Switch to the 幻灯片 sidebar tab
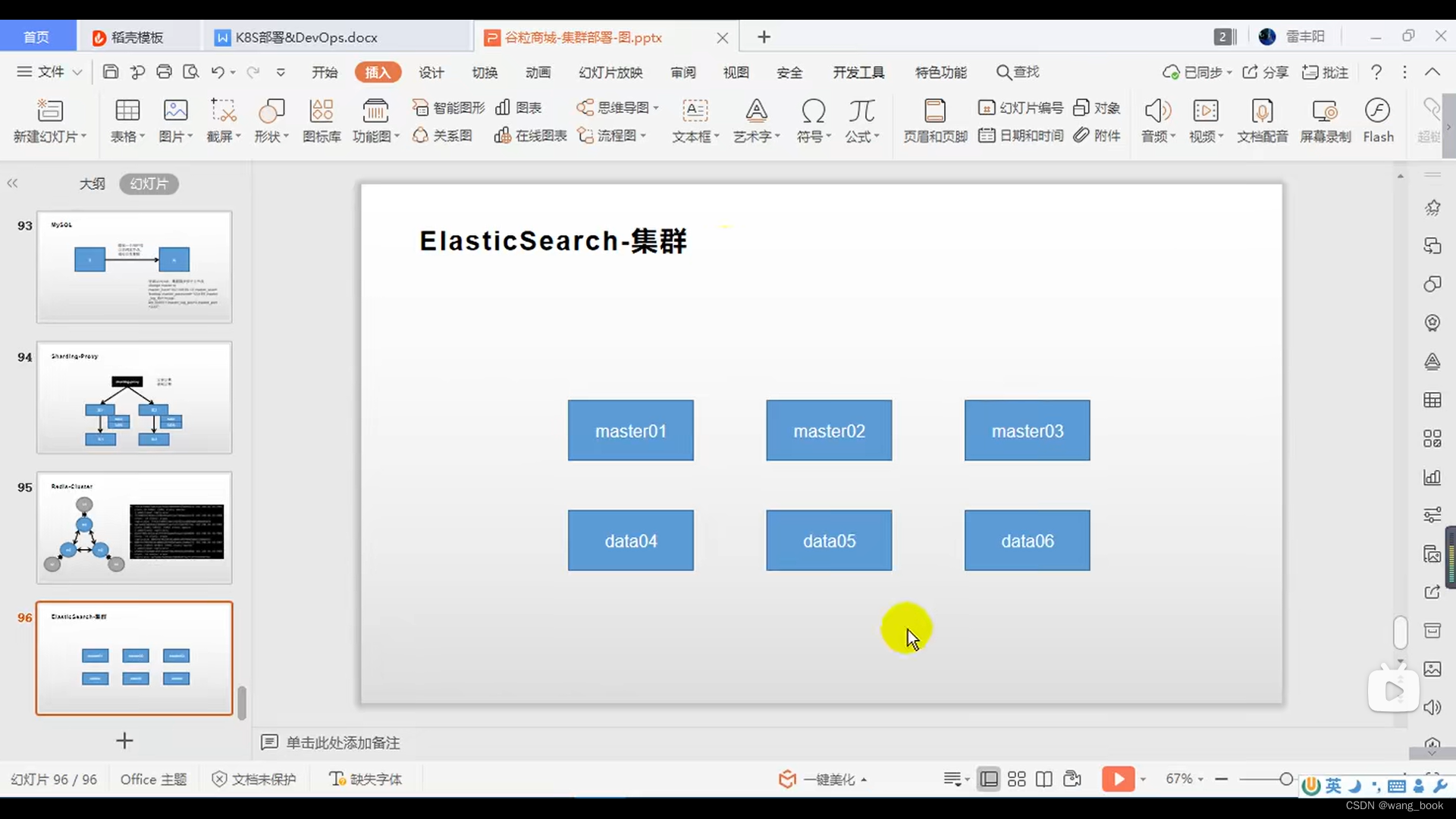Screen dimensions: 1456x819 pyautogui.click(x=149, y=184)
